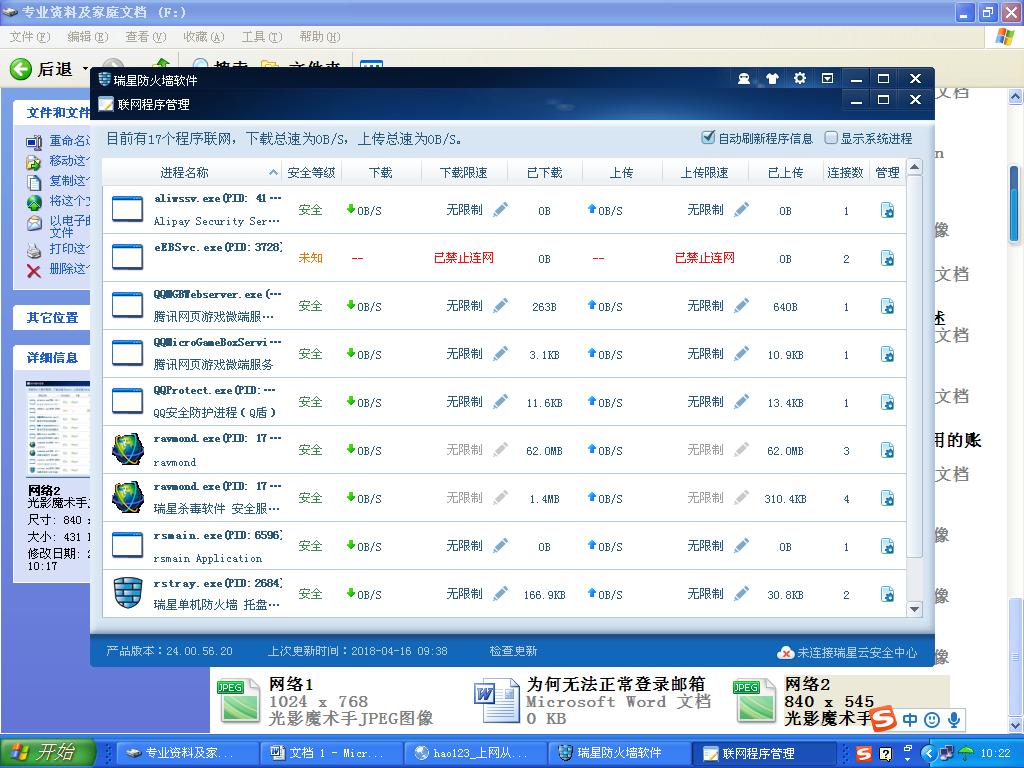Enable 显示系统进程 checkbox
The height and width of the screenshot is (768, 1024).
pos(831,138)
